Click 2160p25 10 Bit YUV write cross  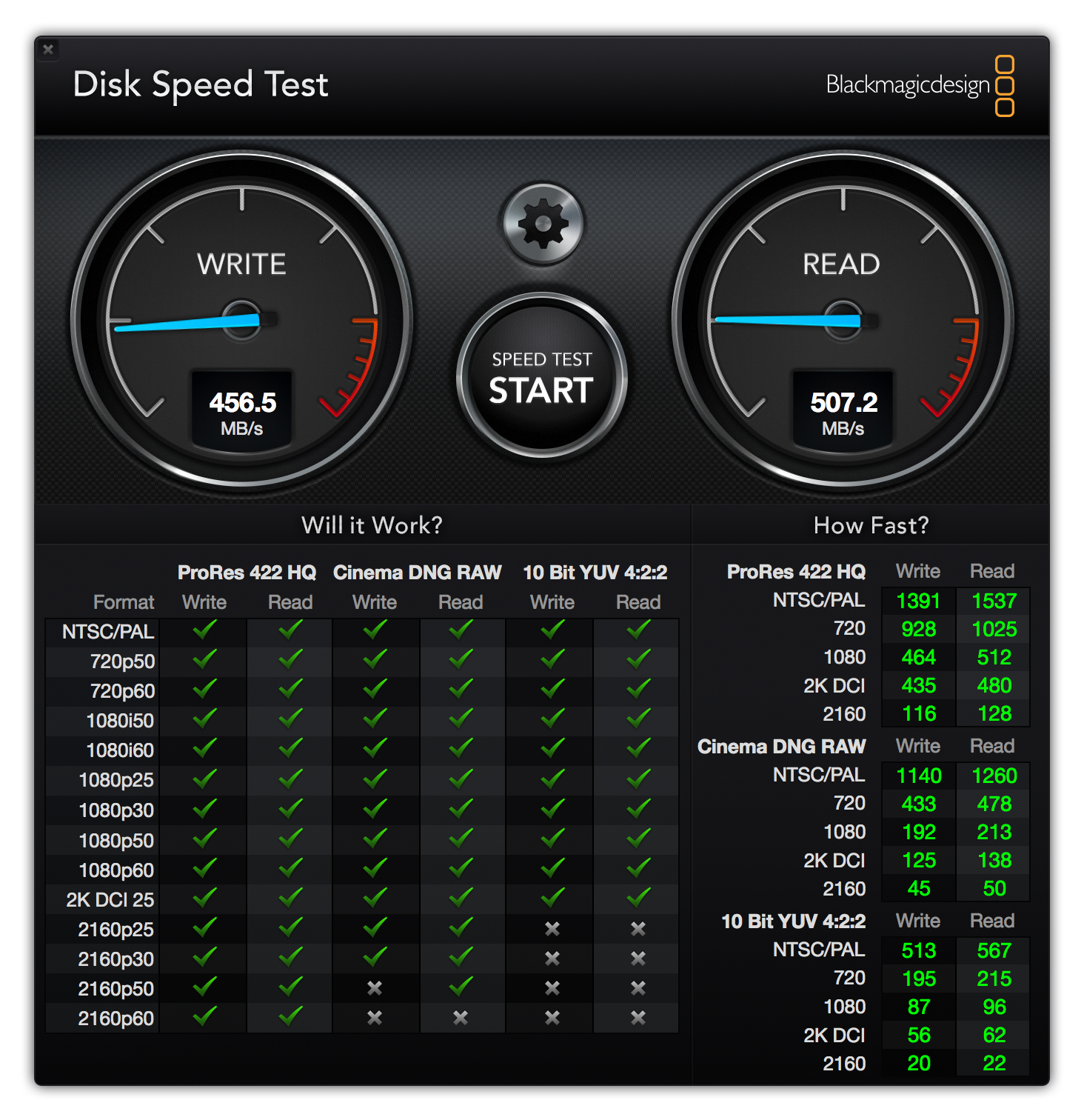[x=552, y=929]
